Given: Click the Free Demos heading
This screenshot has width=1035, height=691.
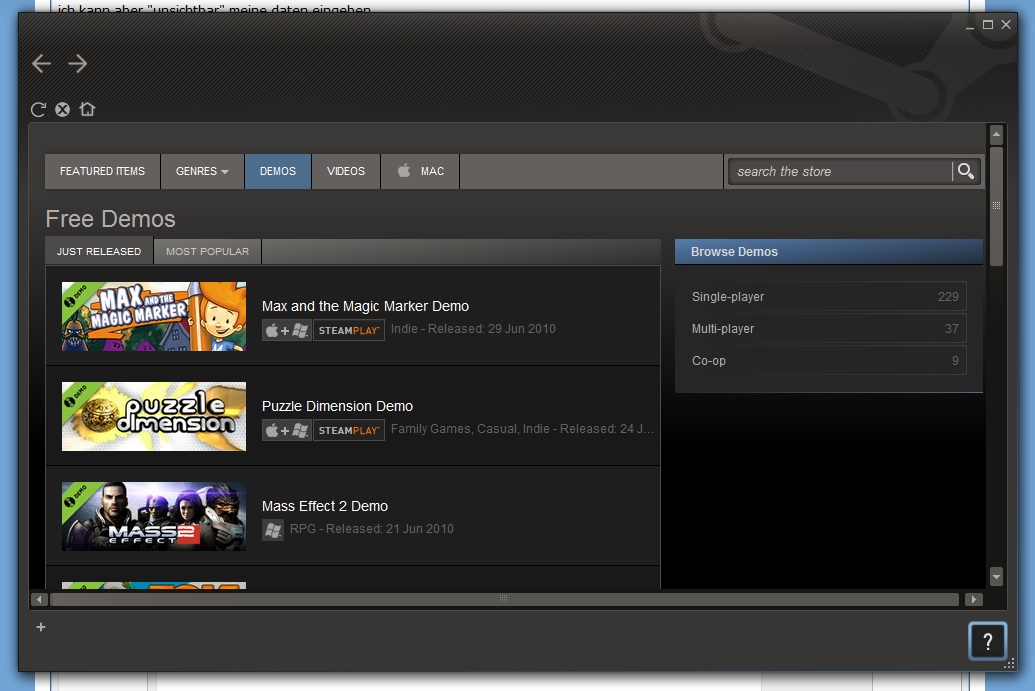Looking at the screenshot, I should click(110, 219).
